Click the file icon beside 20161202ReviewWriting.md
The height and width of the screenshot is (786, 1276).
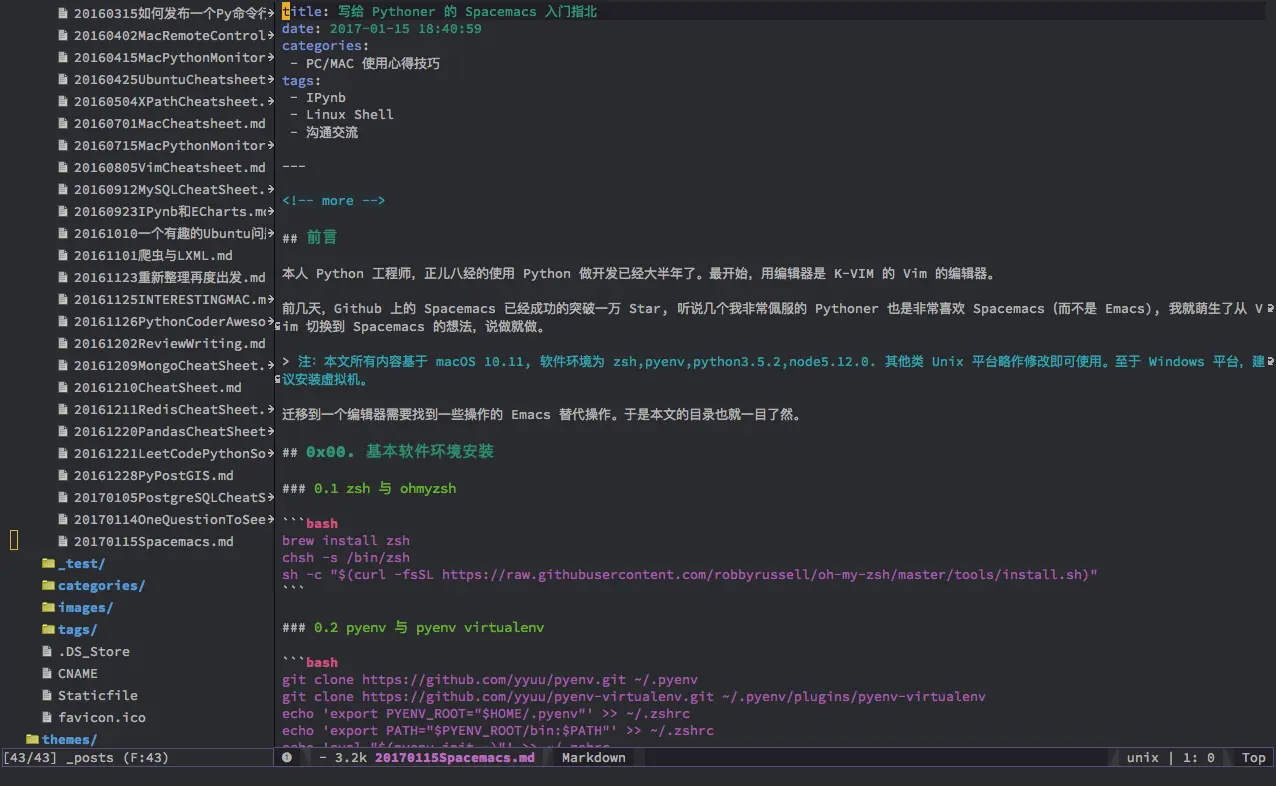[x=64, y=344]
